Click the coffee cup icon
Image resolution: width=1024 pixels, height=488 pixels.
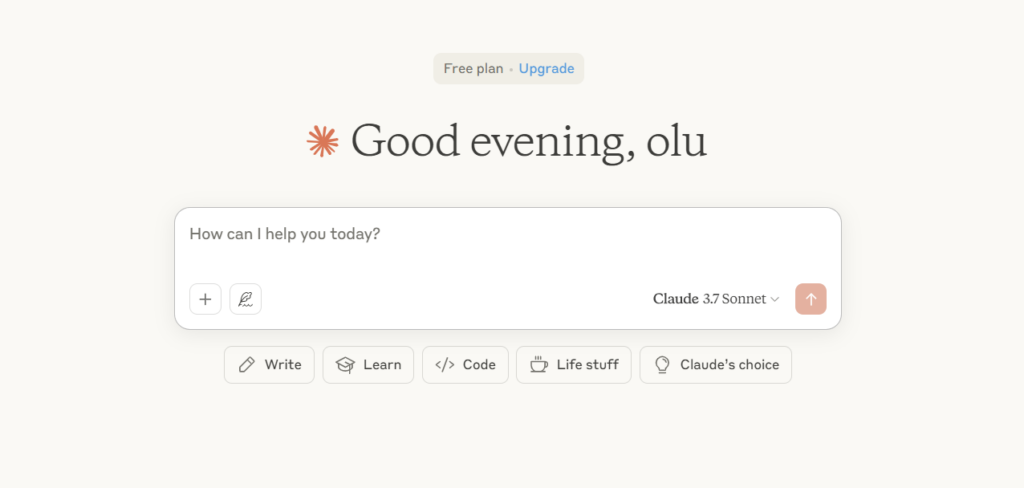pyautogui.click(x=539, y=365)
